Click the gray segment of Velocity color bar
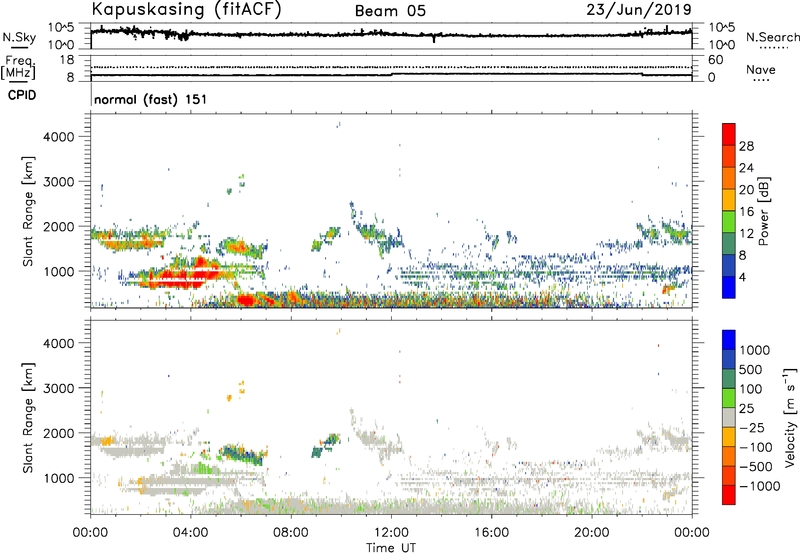 (729, 417)
